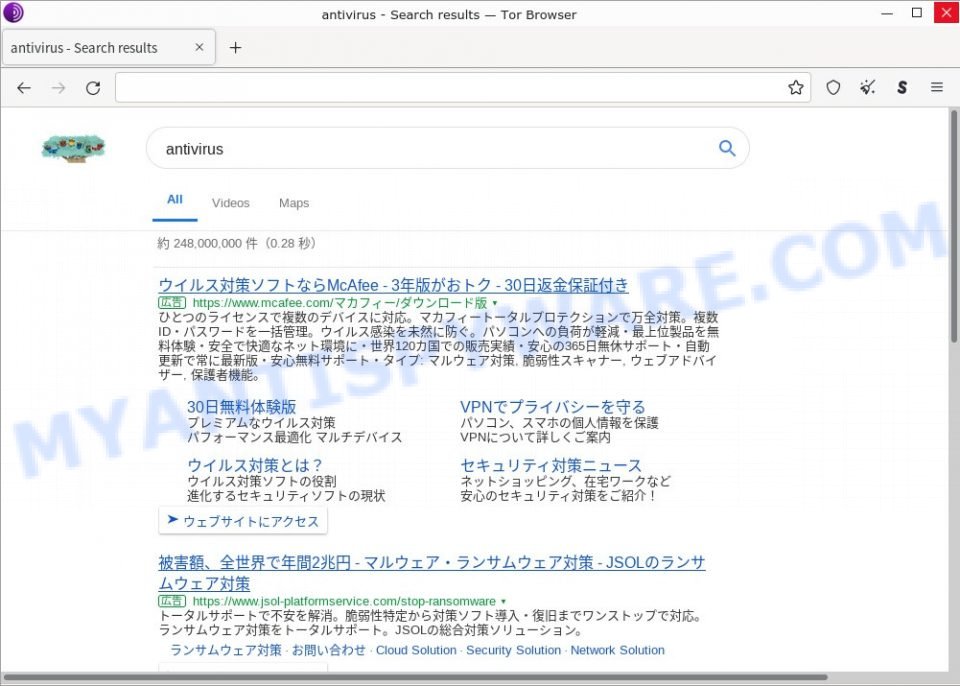Open the 30日無料体験版 sitelink
Screen dimensions: 960x686
[242, 407]
